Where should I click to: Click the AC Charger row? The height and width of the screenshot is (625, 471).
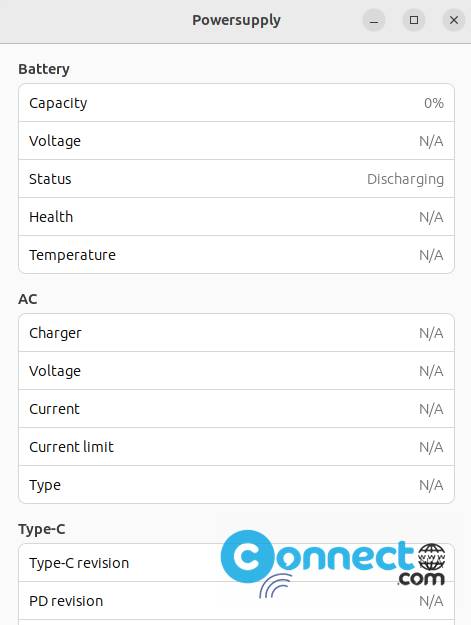[236, 333]
